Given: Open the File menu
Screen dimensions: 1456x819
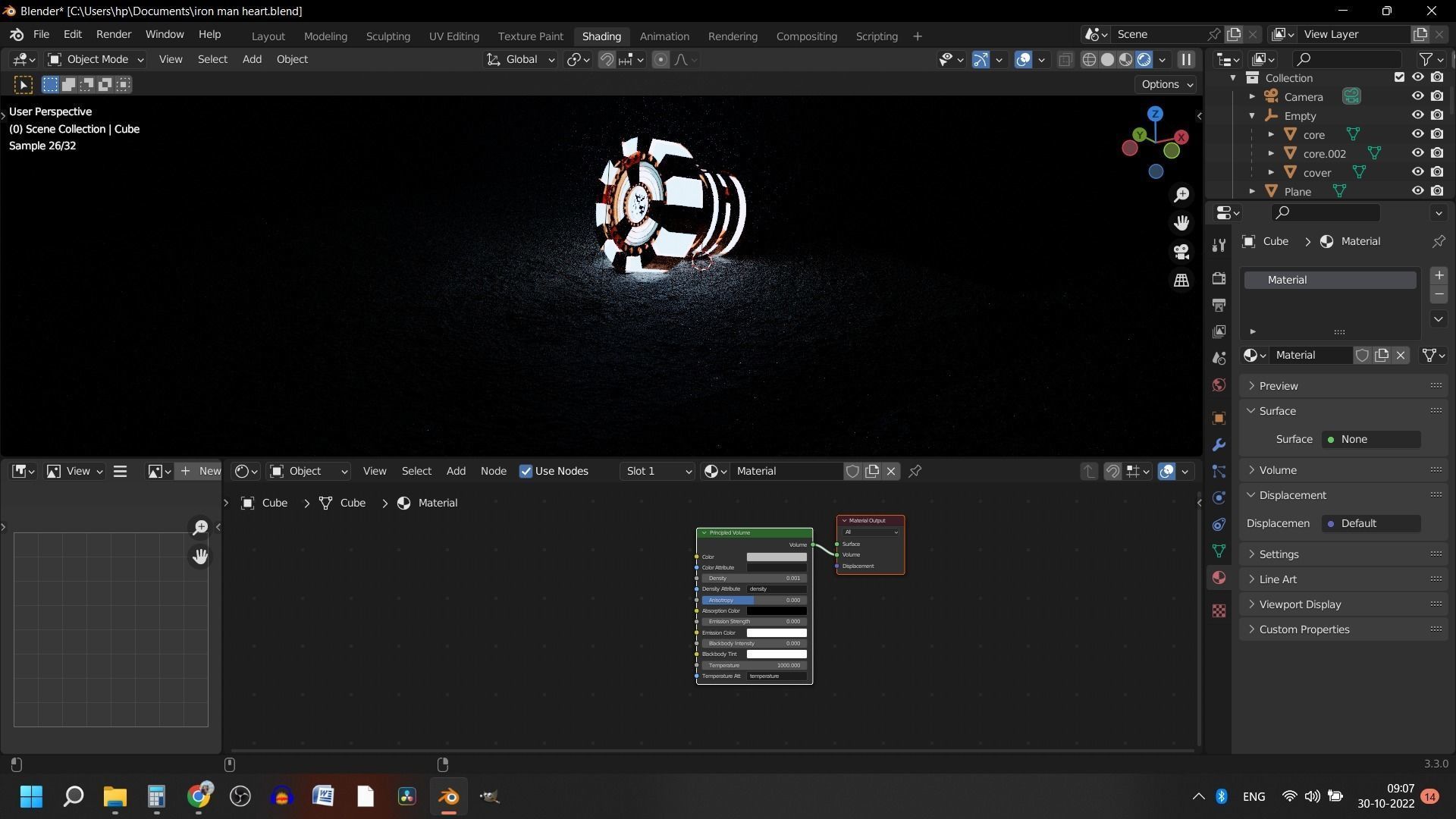Looking at the screenshot, I should (41, 35).
